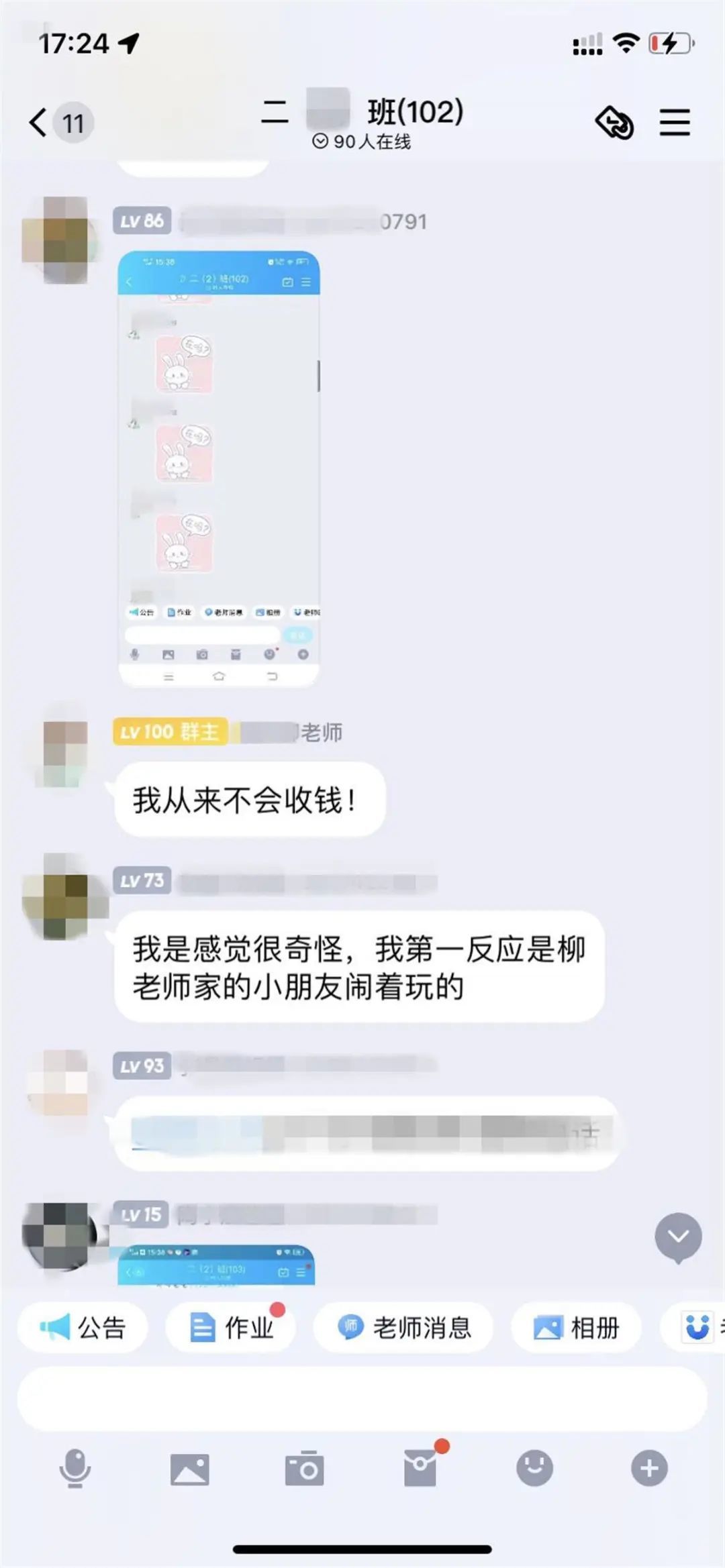The width and height of the screenshot is (725, 1568).
Task: Expand the 90人在线 online members indicator
Action: (361, 142)
